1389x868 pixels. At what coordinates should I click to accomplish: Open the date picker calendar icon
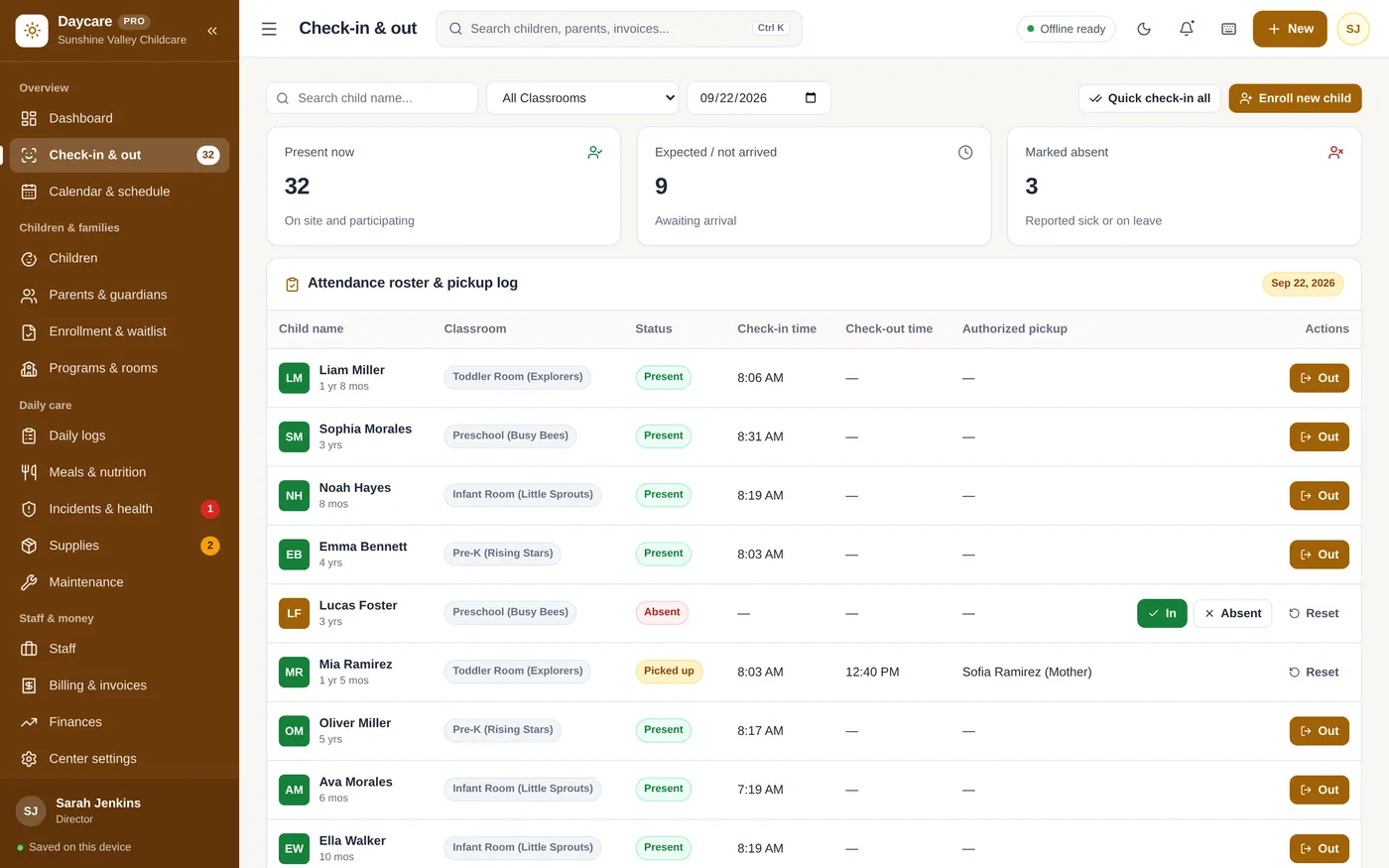pyautogui.click(x=811, y=98)
